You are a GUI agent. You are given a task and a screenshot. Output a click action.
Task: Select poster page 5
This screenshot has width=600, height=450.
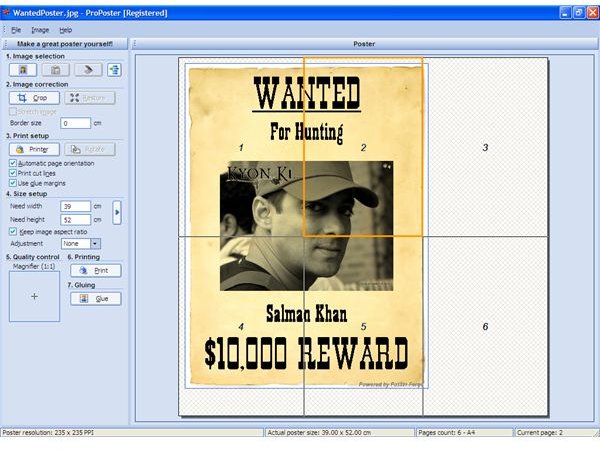point(364,326)
